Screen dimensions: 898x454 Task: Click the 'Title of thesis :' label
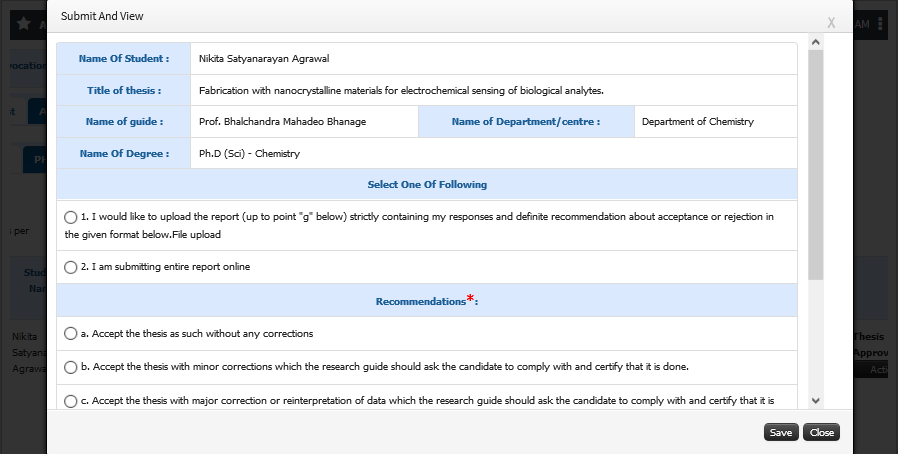coord(124,90)
